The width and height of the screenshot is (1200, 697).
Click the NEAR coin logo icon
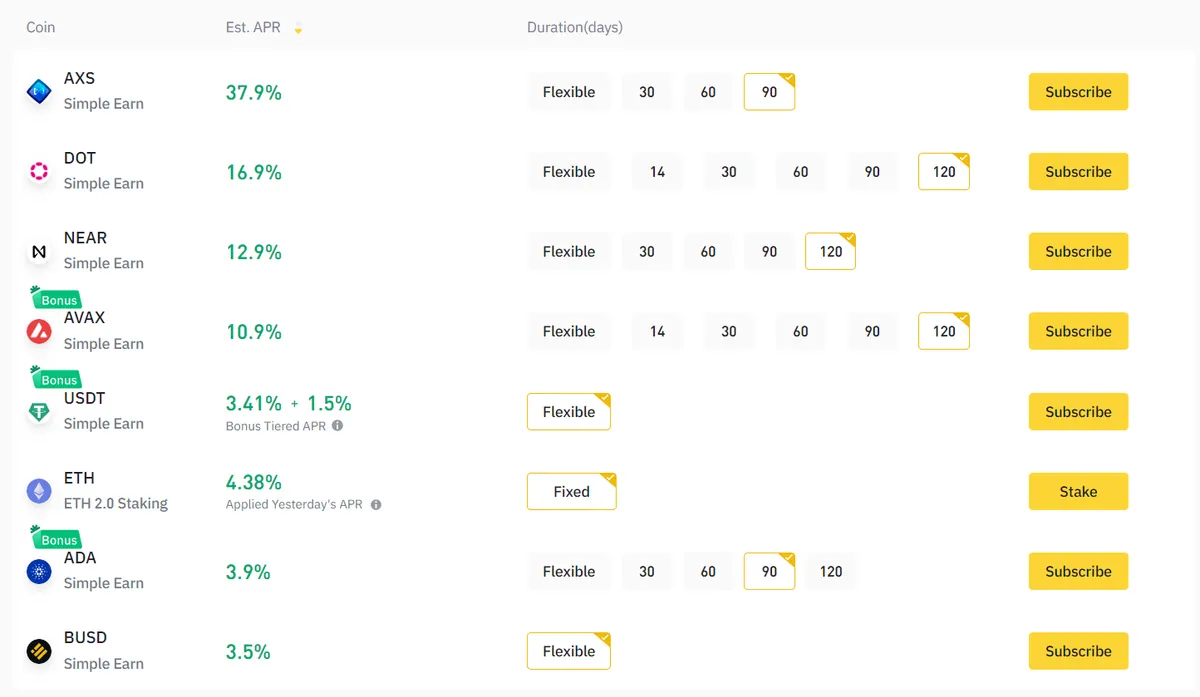click(39, 252)
